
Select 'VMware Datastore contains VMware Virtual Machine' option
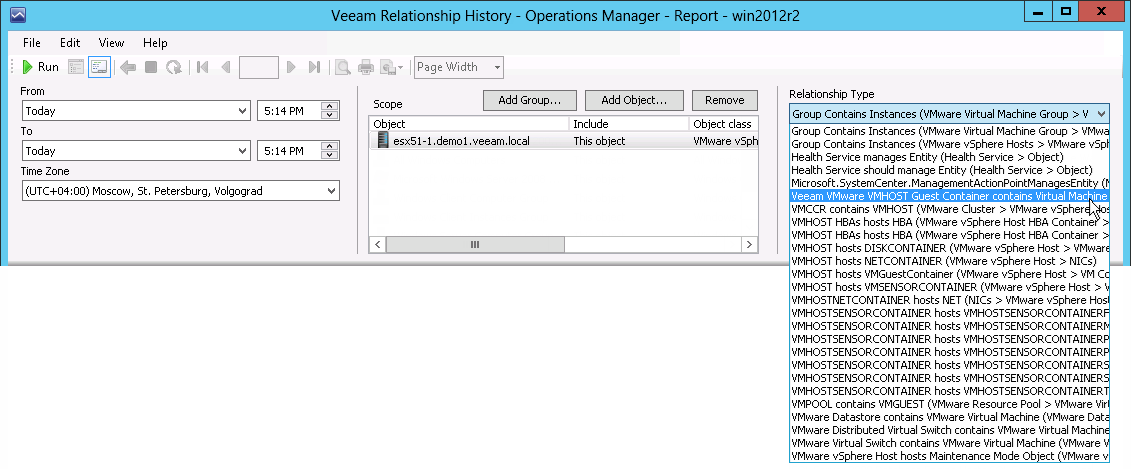[x=949, y=417]
